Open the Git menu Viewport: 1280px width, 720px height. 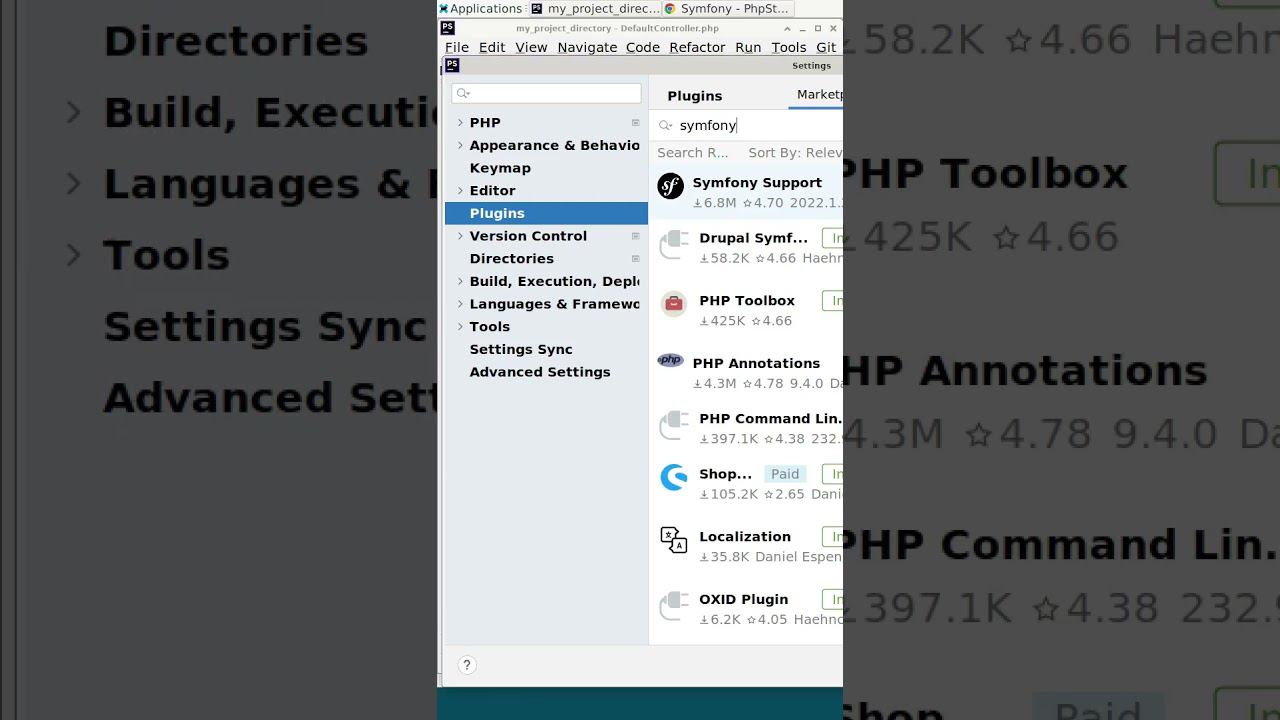pos(826,47)
